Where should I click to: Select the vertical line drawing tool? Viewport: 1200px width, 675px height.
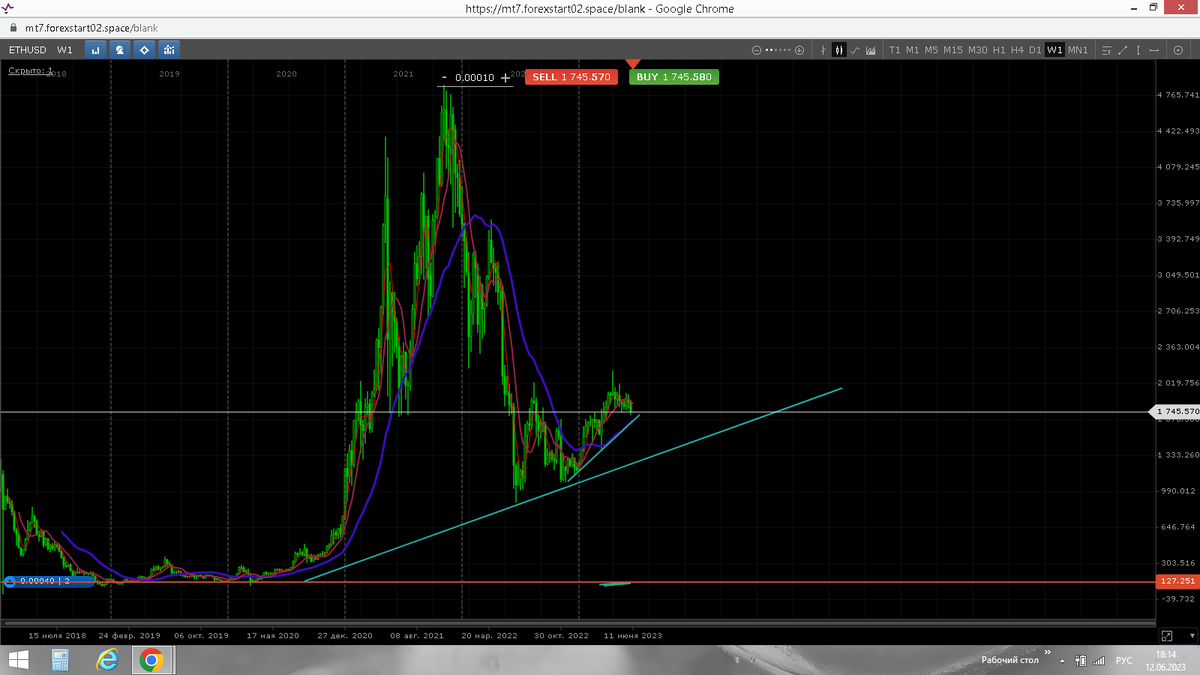pos(1138,50)
